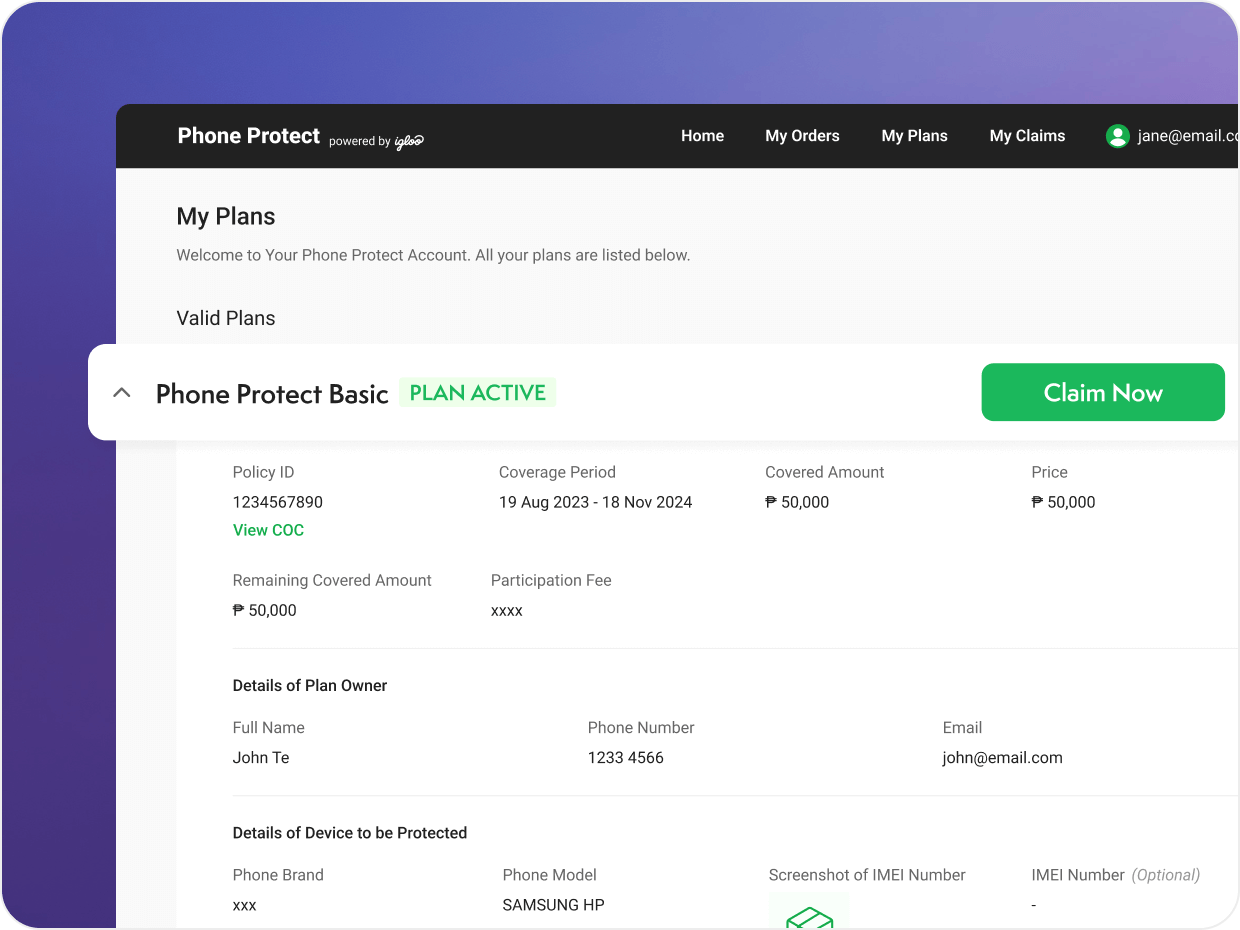Open the account menu via the avatar icon
1240x930 pixels.
coord(1117,136)
